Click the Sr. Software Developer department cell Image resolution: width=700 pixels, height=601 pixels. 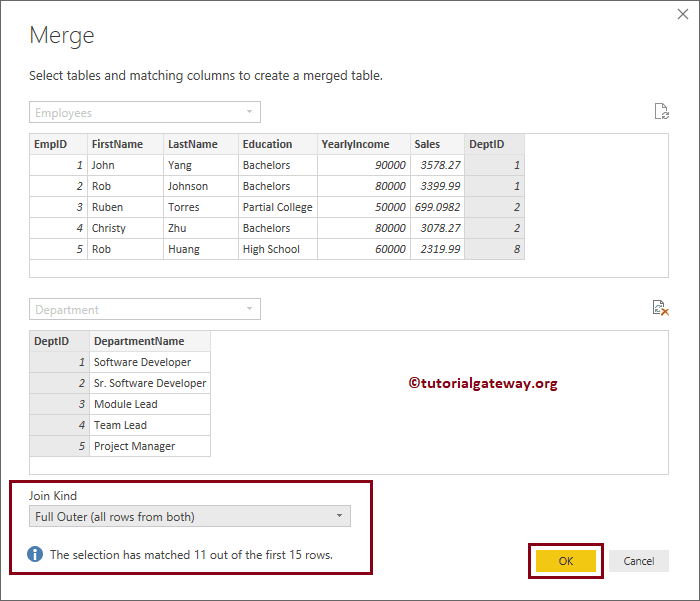[x=150, y=383]
